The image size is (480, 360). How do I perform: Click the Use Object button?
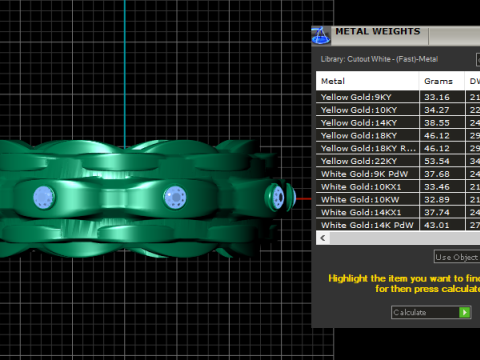coord(457,257)
